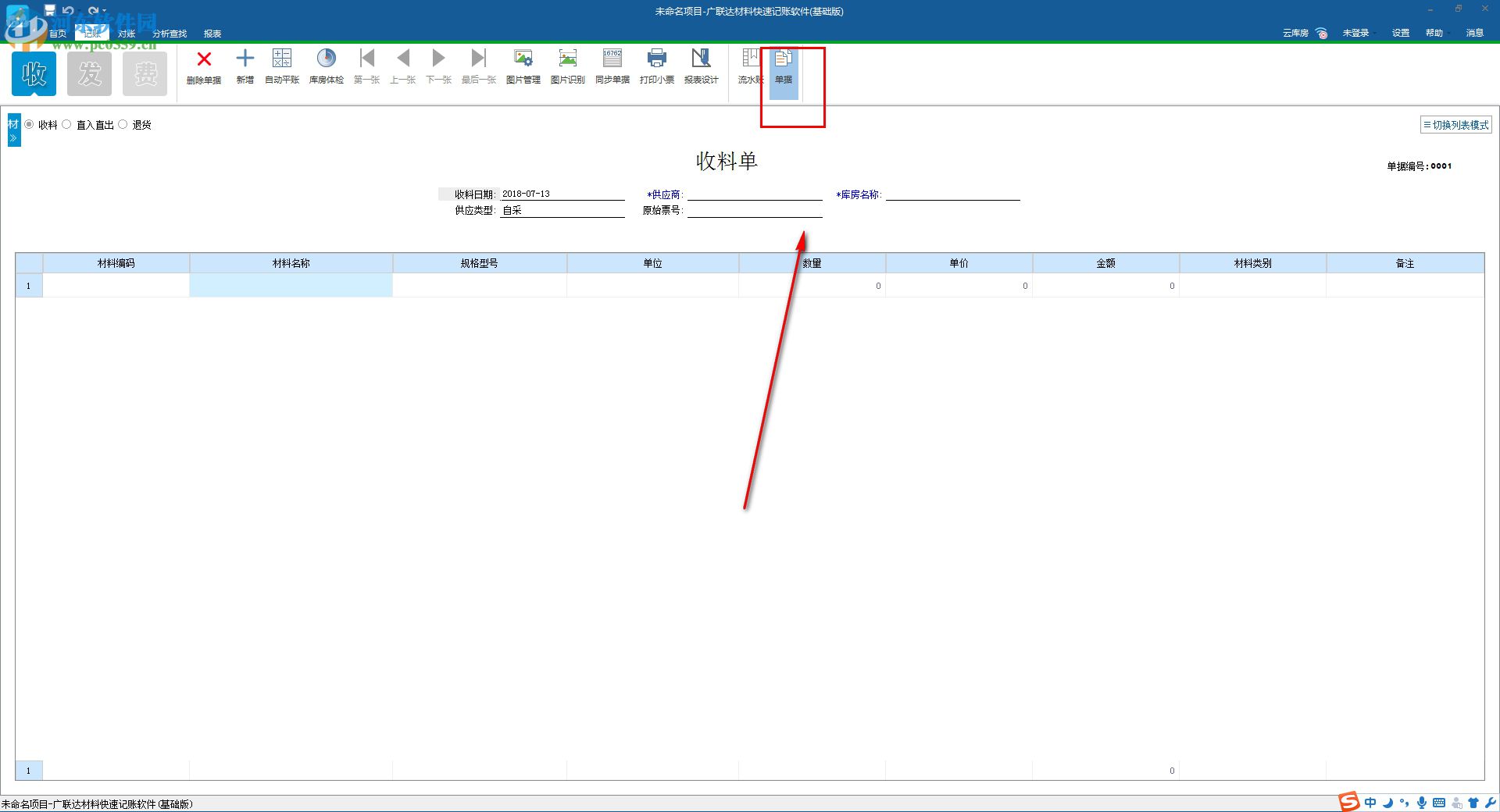Click the 新增 new document icon

[245, 66]
